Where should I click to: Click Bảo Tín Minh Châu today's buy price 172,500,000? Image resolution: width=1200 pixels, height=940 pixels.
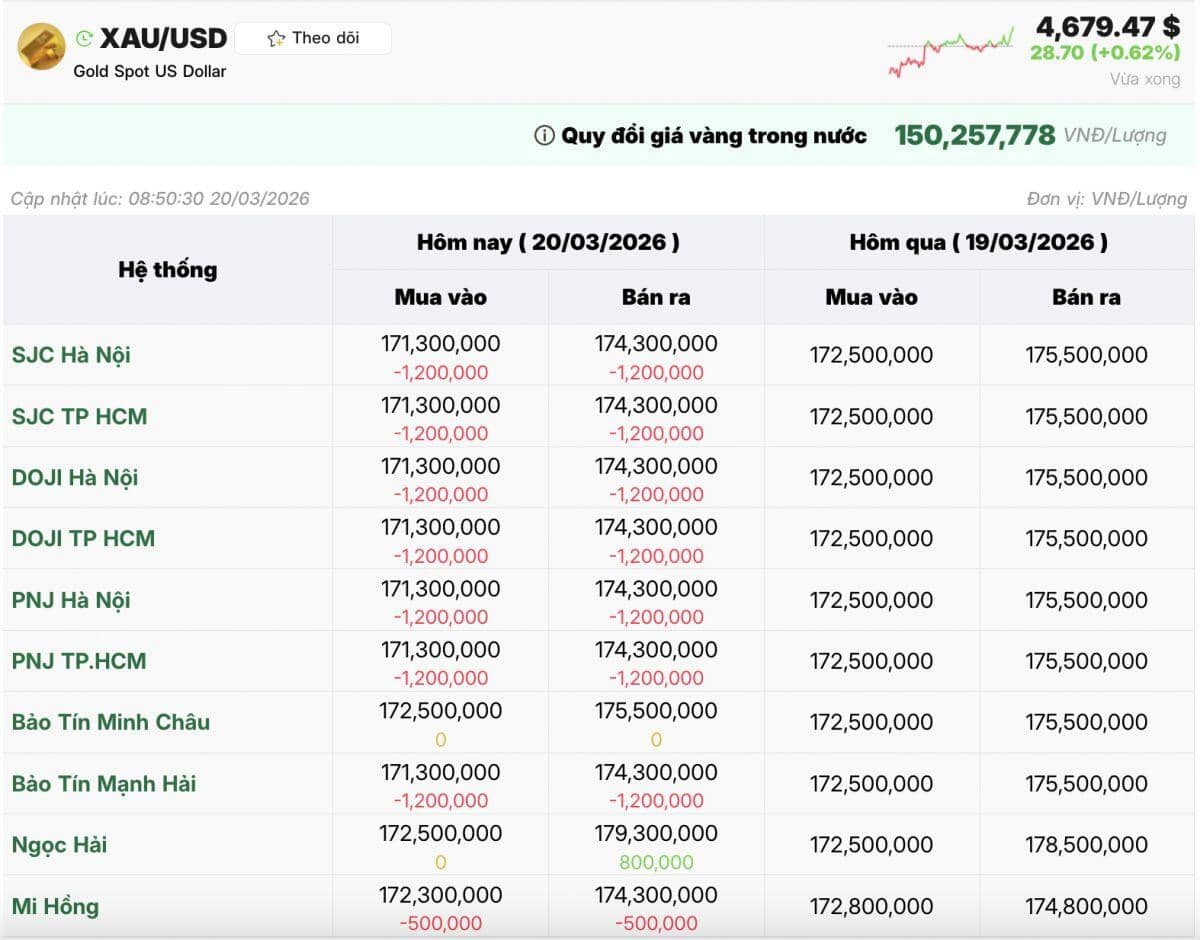point(441,711)
